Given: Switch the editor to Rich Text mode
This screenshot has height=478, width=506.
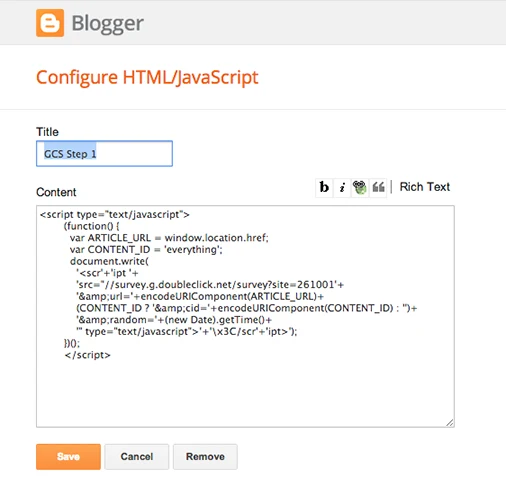Looking at the screenshot, I should (425, 187).
